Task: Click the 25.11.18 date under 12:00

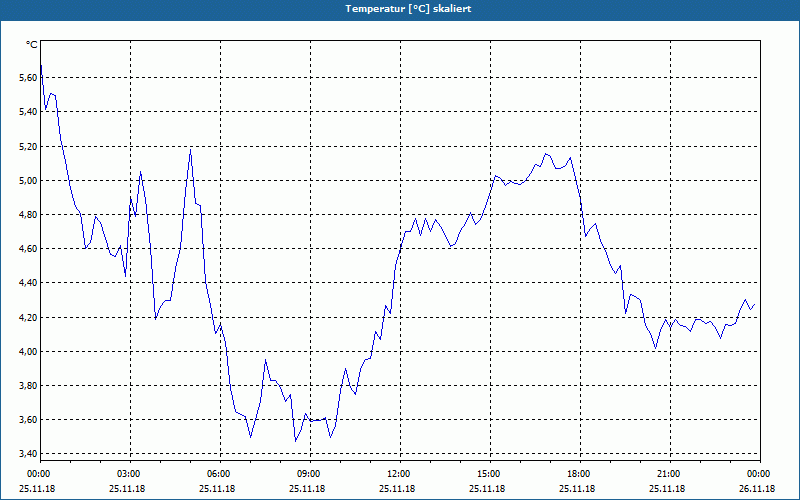Action: [x=397, y=489]
